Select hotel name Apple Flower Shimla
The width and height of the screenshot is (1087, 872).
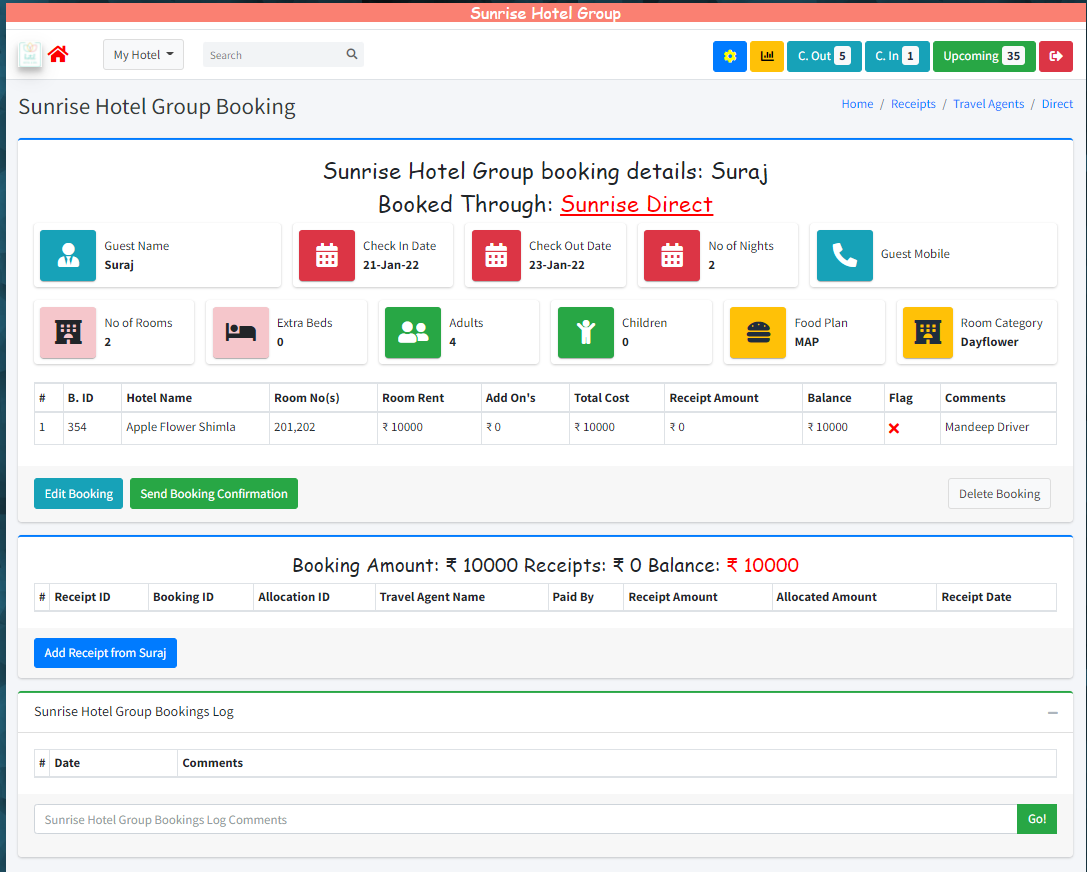[x=181, y=427]
